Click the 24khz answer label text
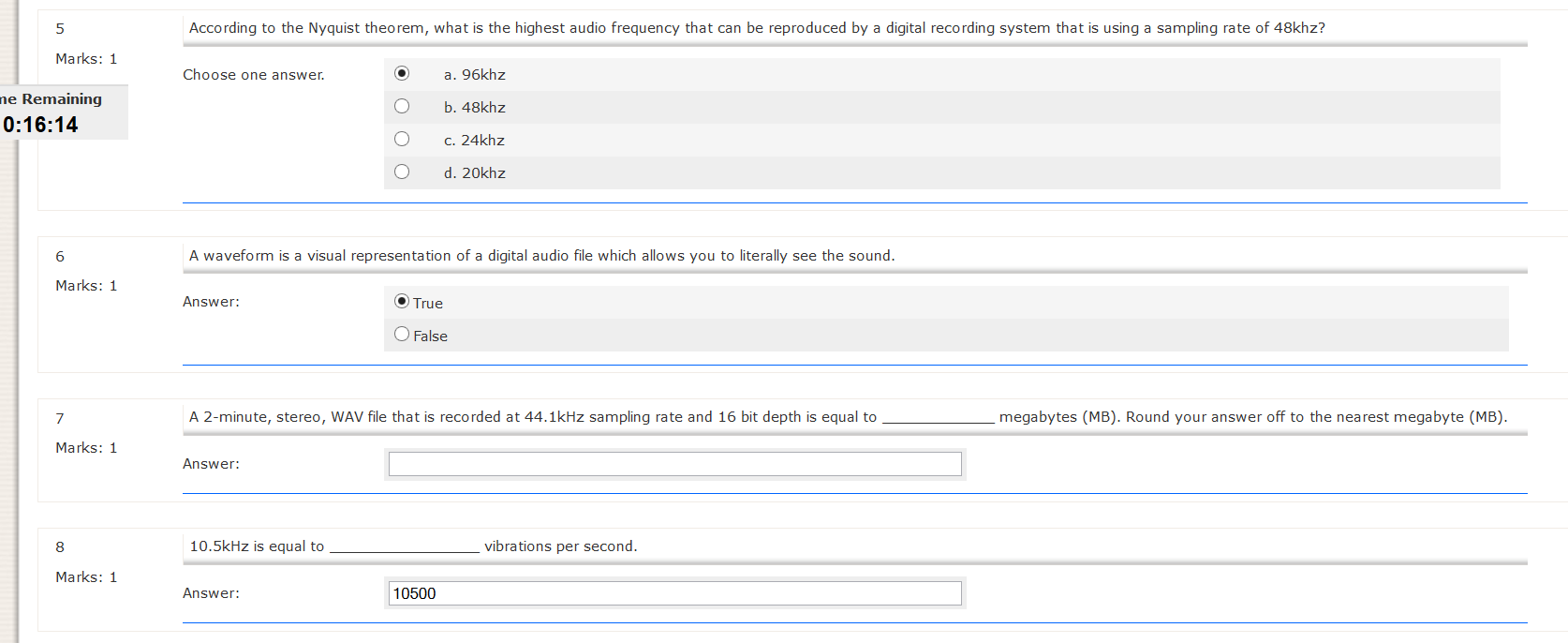The height and width of the screenshot is (643, 1568). [x=475, y=141]
